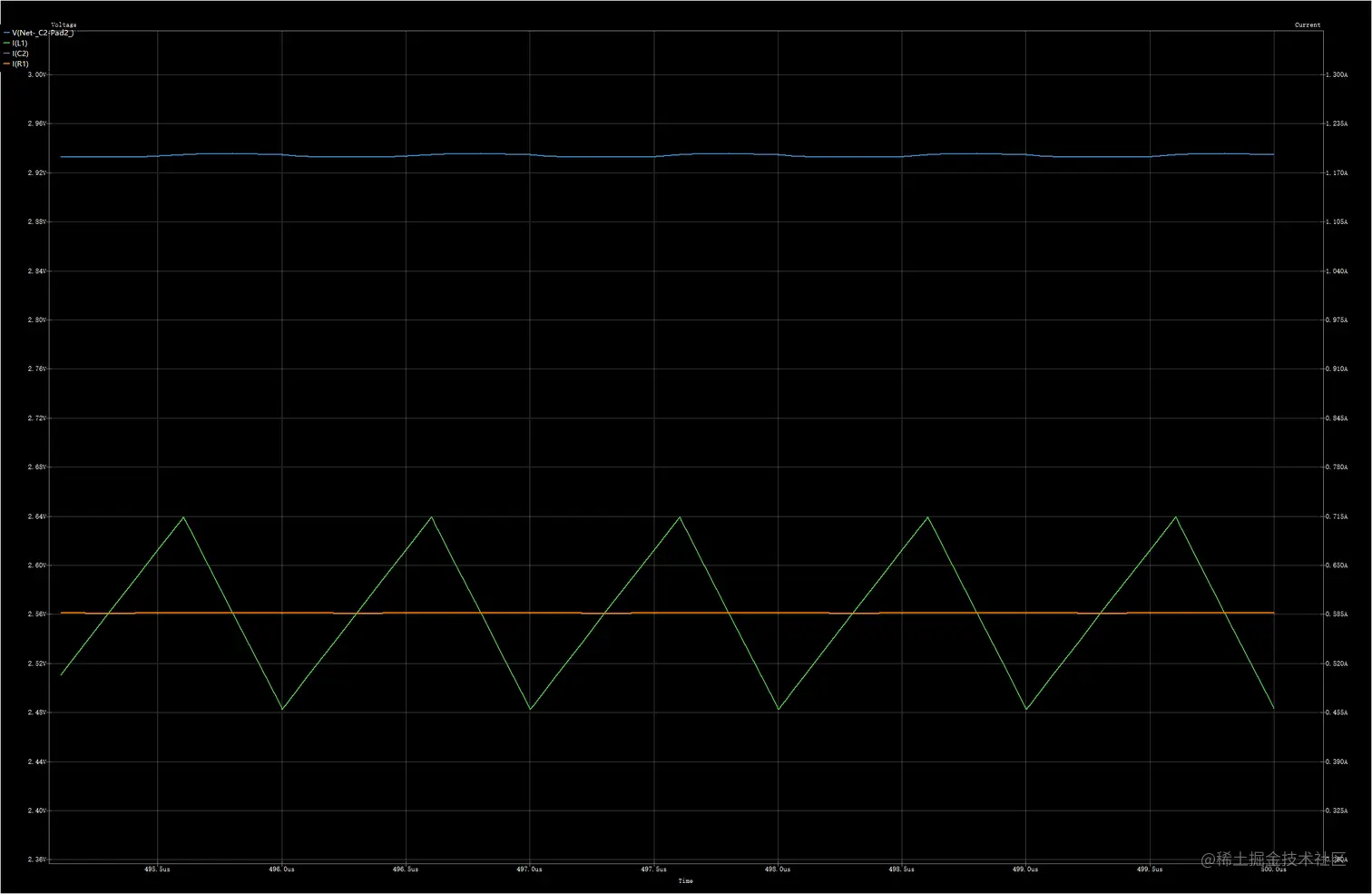Click the 496.5us time axis label
This screenshot has width=1372, height=894.
406,869
